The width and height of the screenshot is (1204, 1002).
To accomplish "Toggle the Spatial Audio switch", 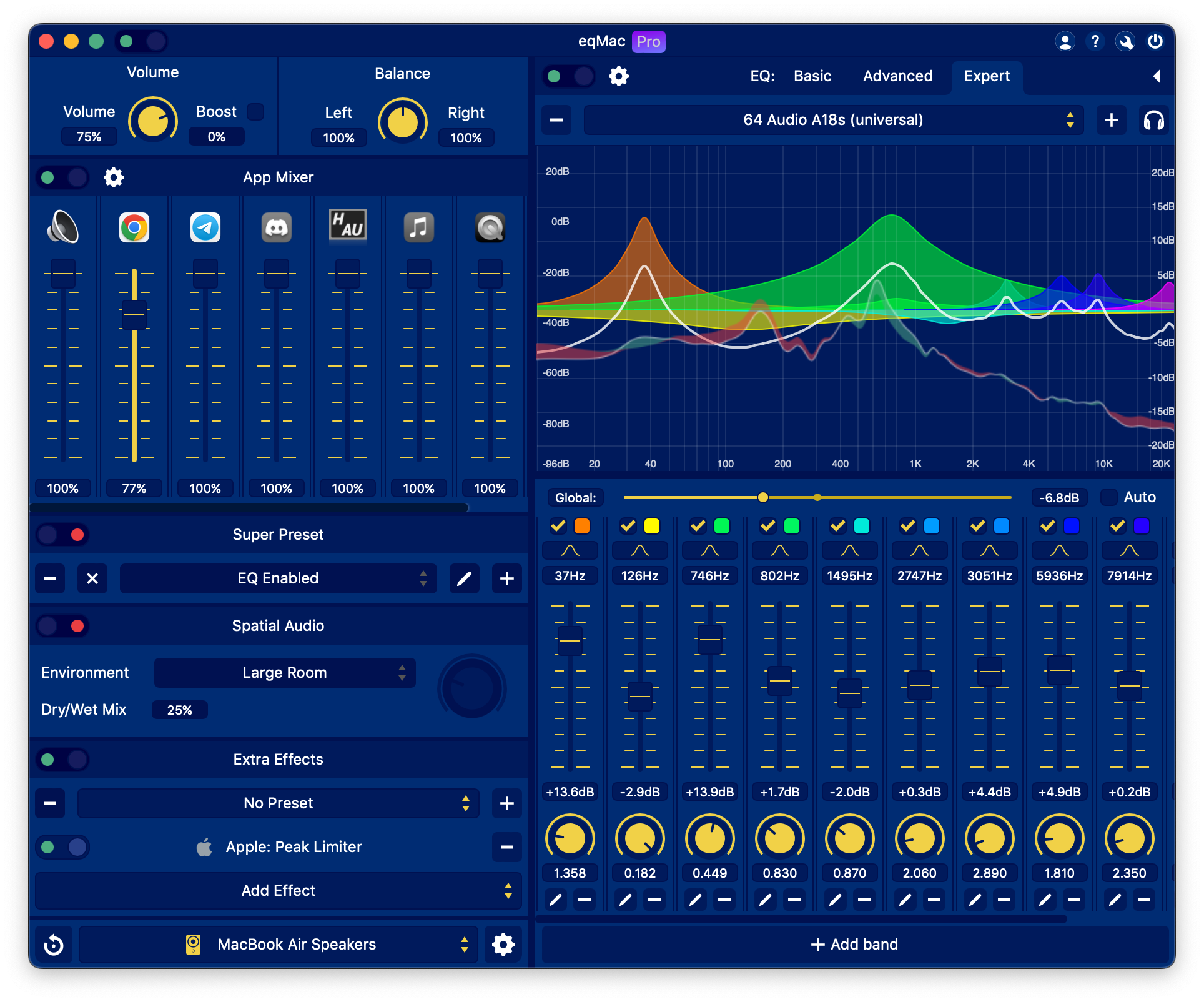I will (x=62, y=626).
